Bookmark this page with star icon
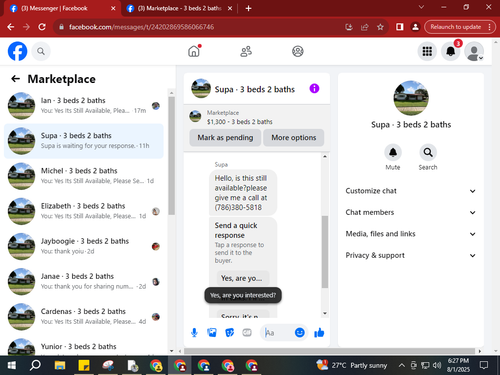This screenshot has height=375, width=500. 380,27
